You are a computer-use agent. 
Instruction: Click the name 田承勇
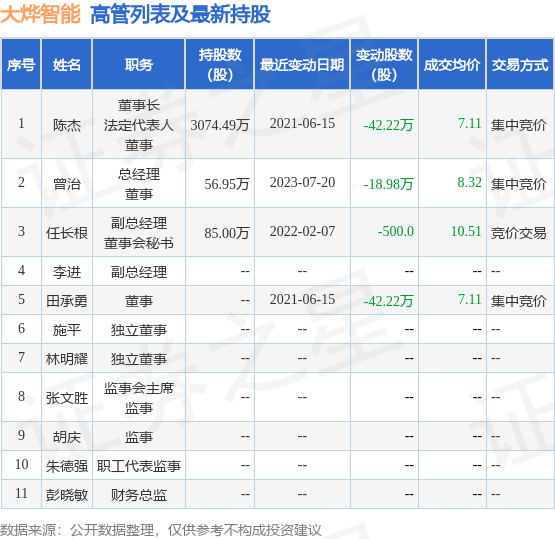coord(67,301)
